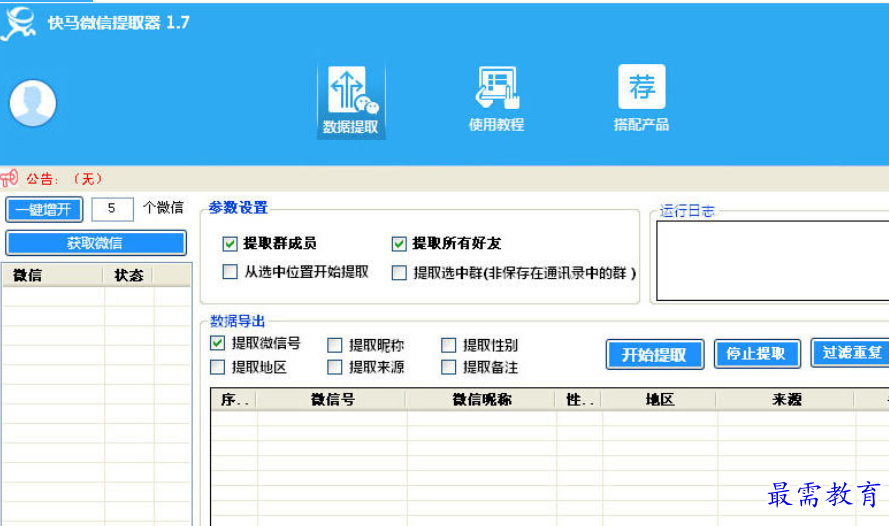Uncheck the 提取微信号 checkbox
This screenshot has height=526, width=889.
(217, 343)
